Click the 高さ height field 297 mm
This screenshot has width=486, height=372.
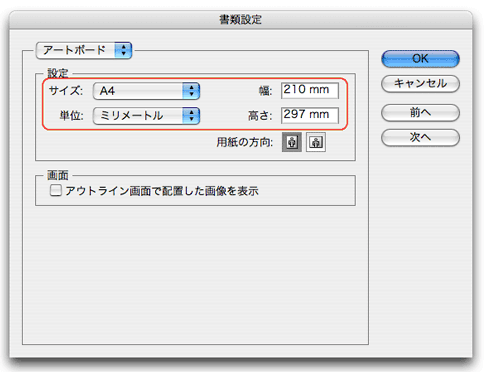pos(310,115)
